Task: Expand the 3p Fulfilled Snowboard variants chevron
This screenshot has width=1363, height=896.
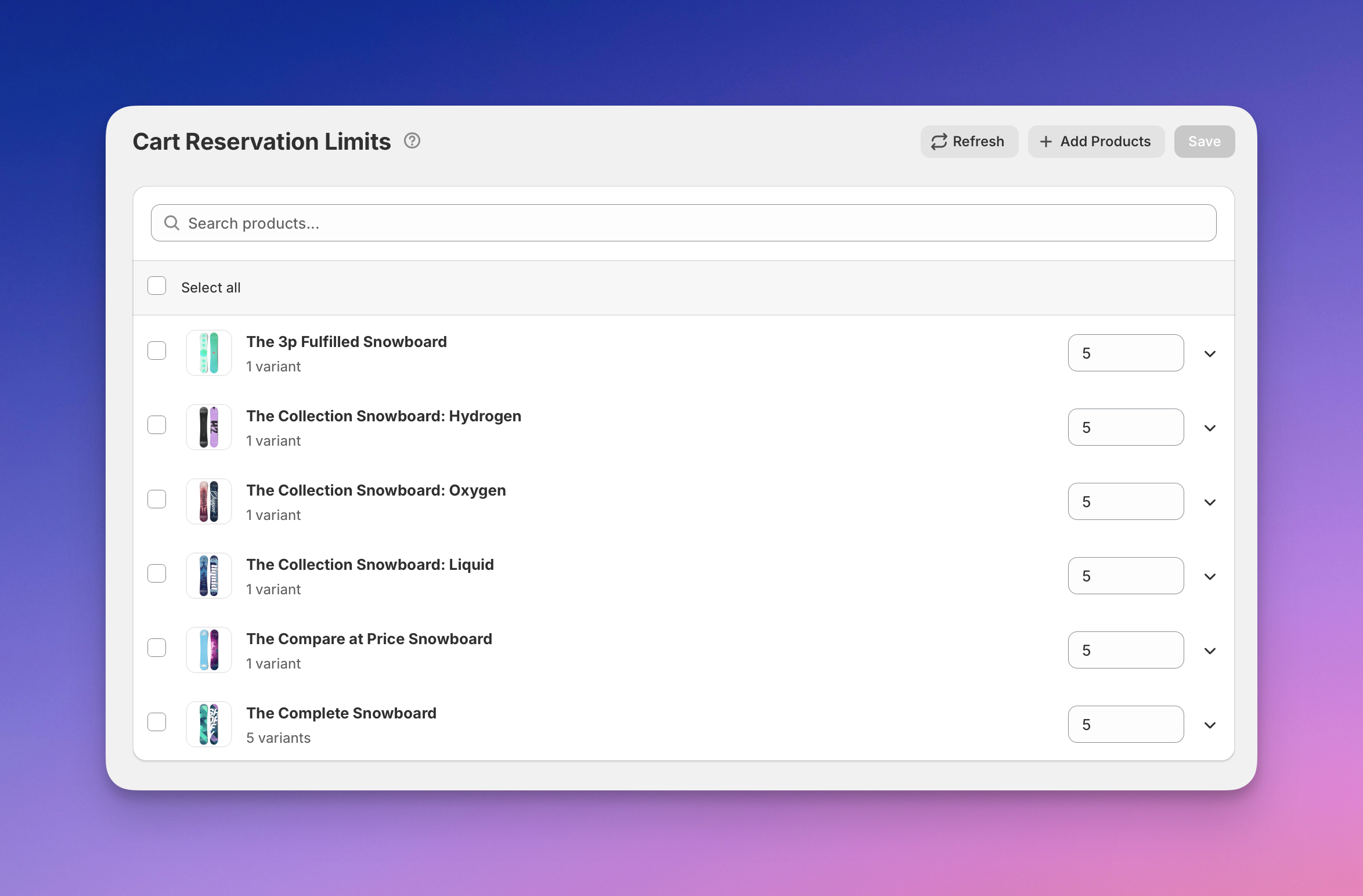Action: click(x=1210, y=353)
